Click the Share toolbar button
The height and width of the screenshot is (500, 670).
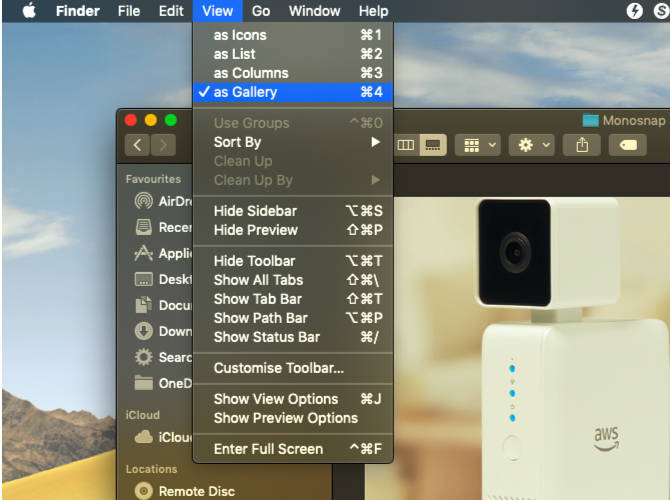pyautogui.click(x=582, y=145)
